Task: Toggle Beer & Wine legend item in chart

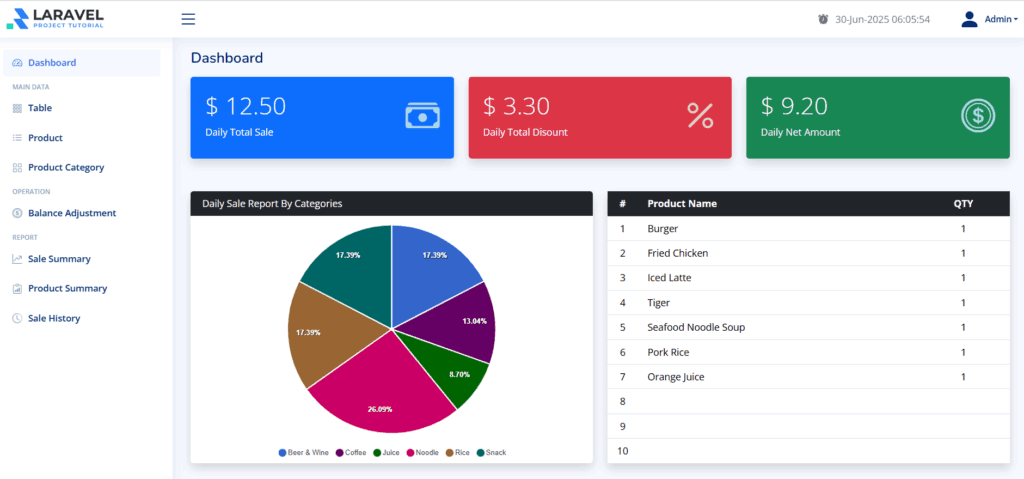Action: coord(304,453)
